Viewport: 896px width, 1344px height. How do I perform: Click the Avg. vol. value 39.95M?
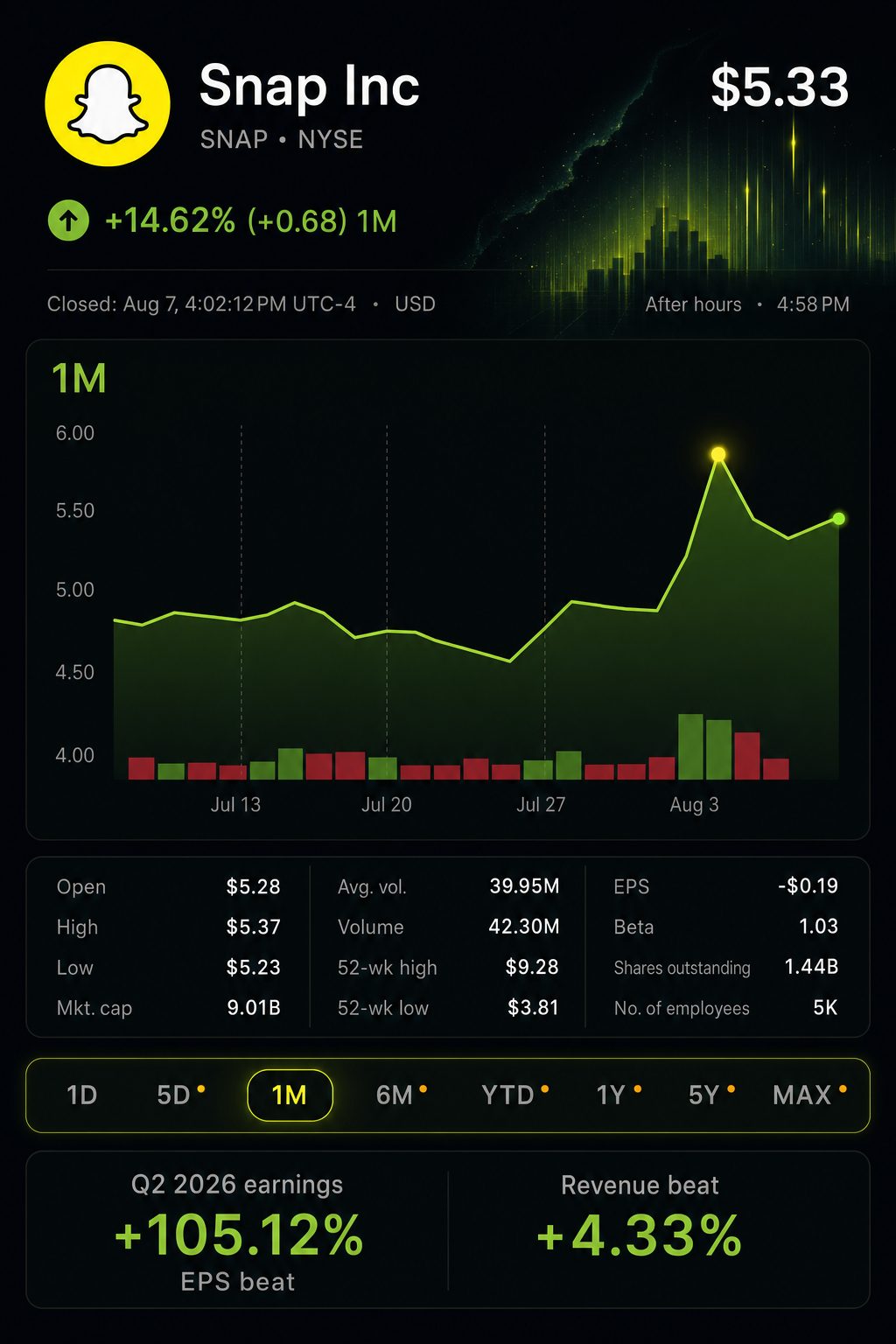click(524, 885)
